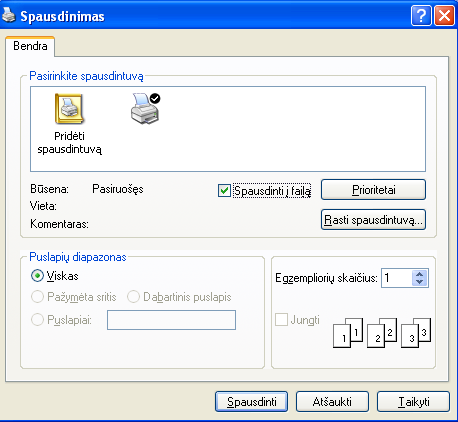Viewport: 458px width, 422px height.
Task: Select the Puslapiai radio button
Action: click(37, 320)
